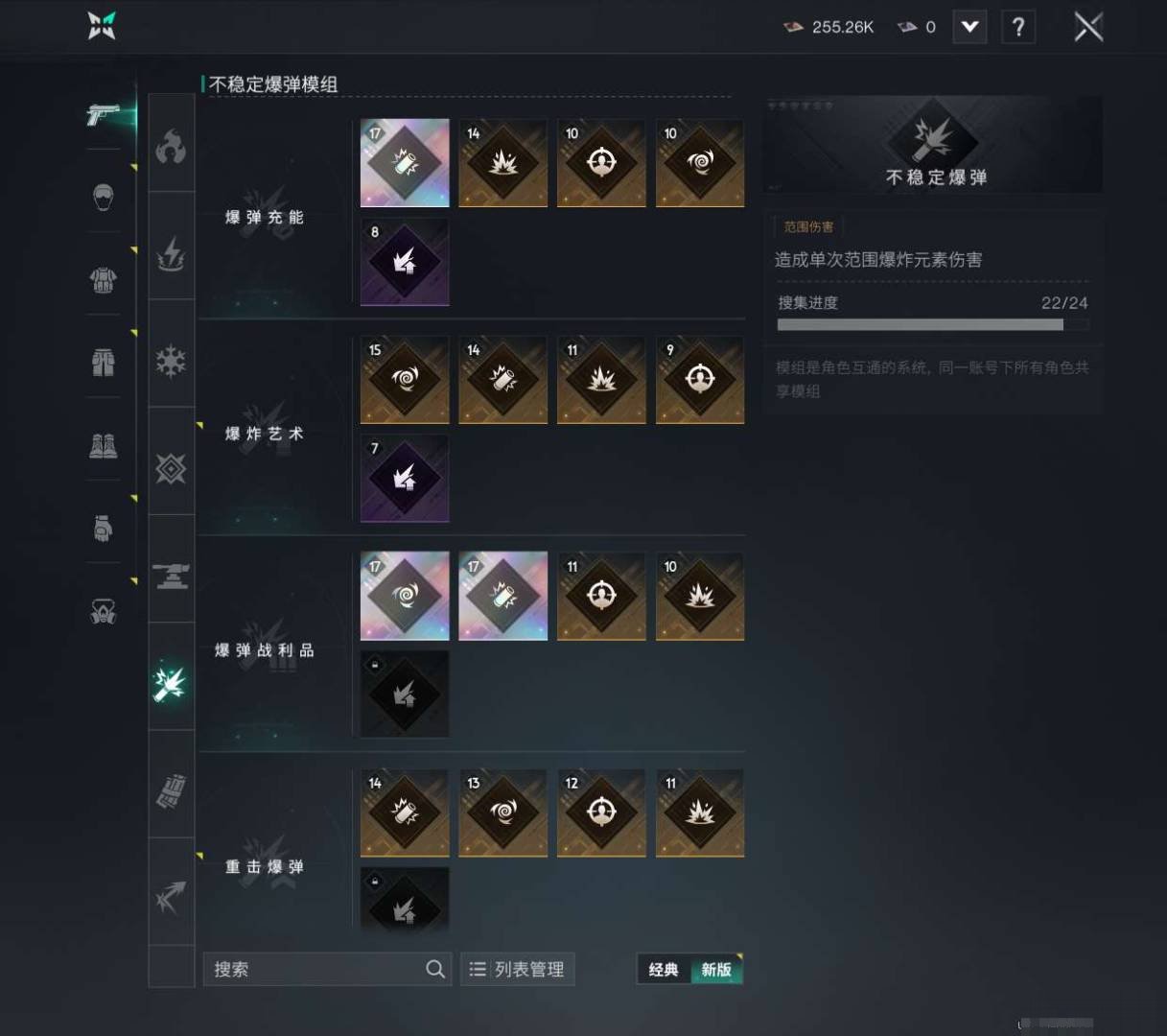The width and height of the screenshot is (1167, 1036).
Task: Switch to 经典 classic view
Action: [x=664, y=970]
